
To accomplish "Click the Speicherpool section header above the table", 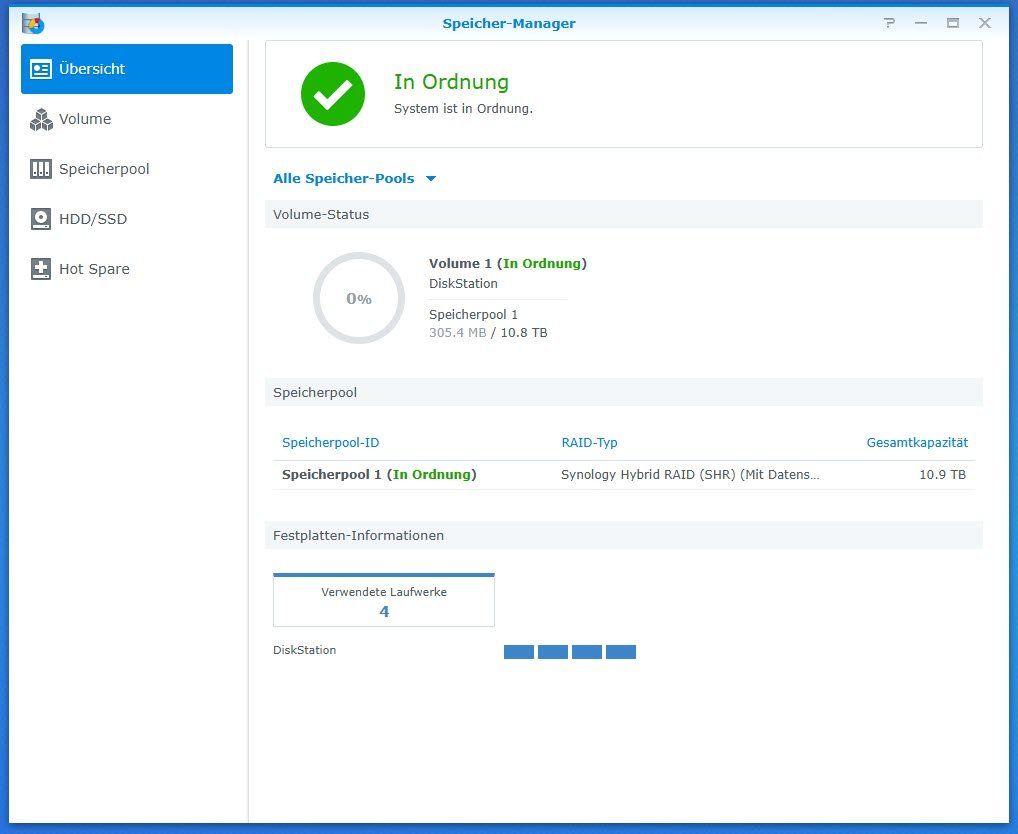I will coord(623,393).
